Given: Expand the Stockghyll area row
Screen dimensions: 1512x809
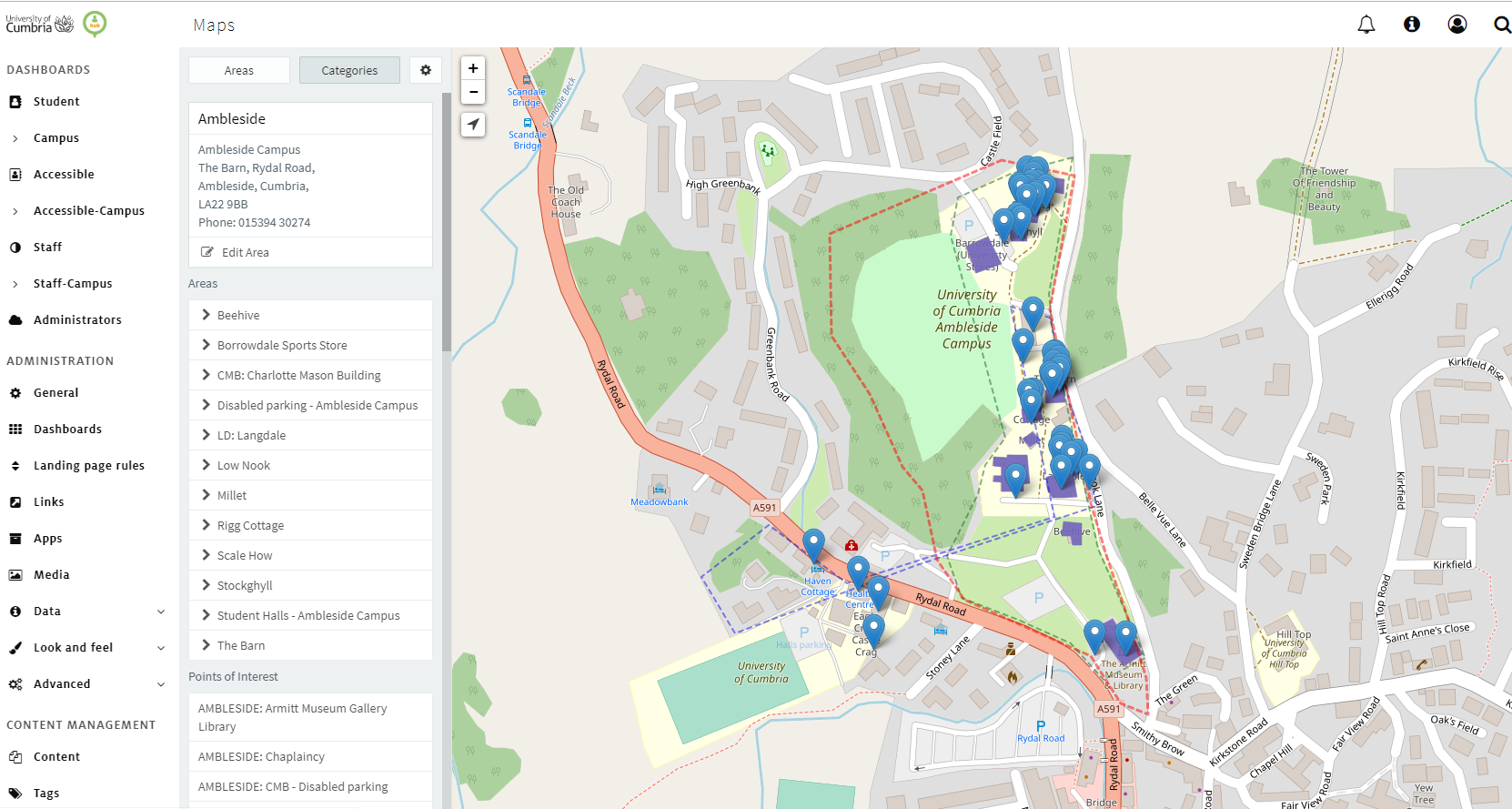Looking at the screenshot, I should pos(310,585).
